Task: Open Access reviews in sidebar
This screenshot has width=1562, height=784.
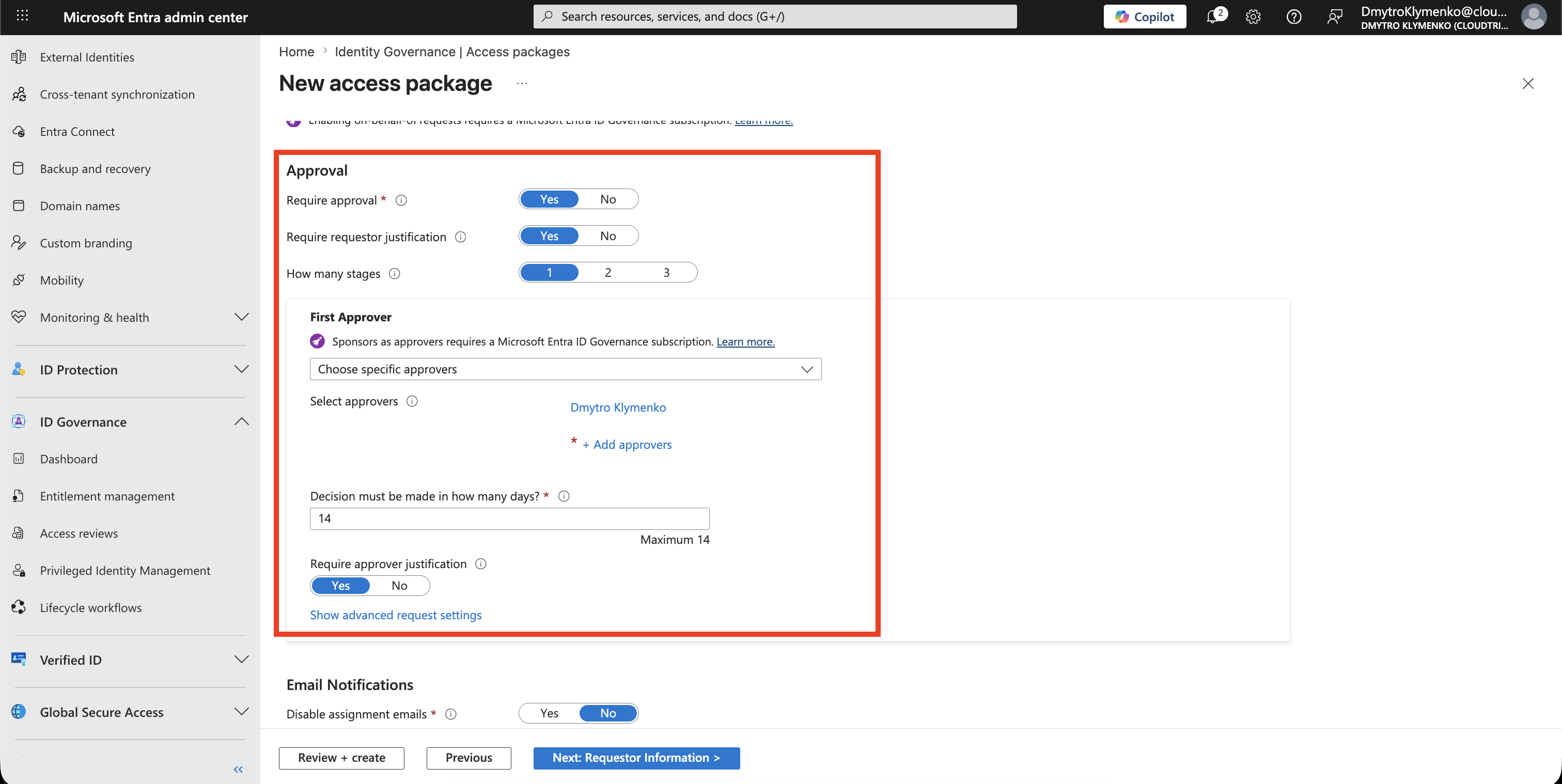Action: click(x=79, y=533)
